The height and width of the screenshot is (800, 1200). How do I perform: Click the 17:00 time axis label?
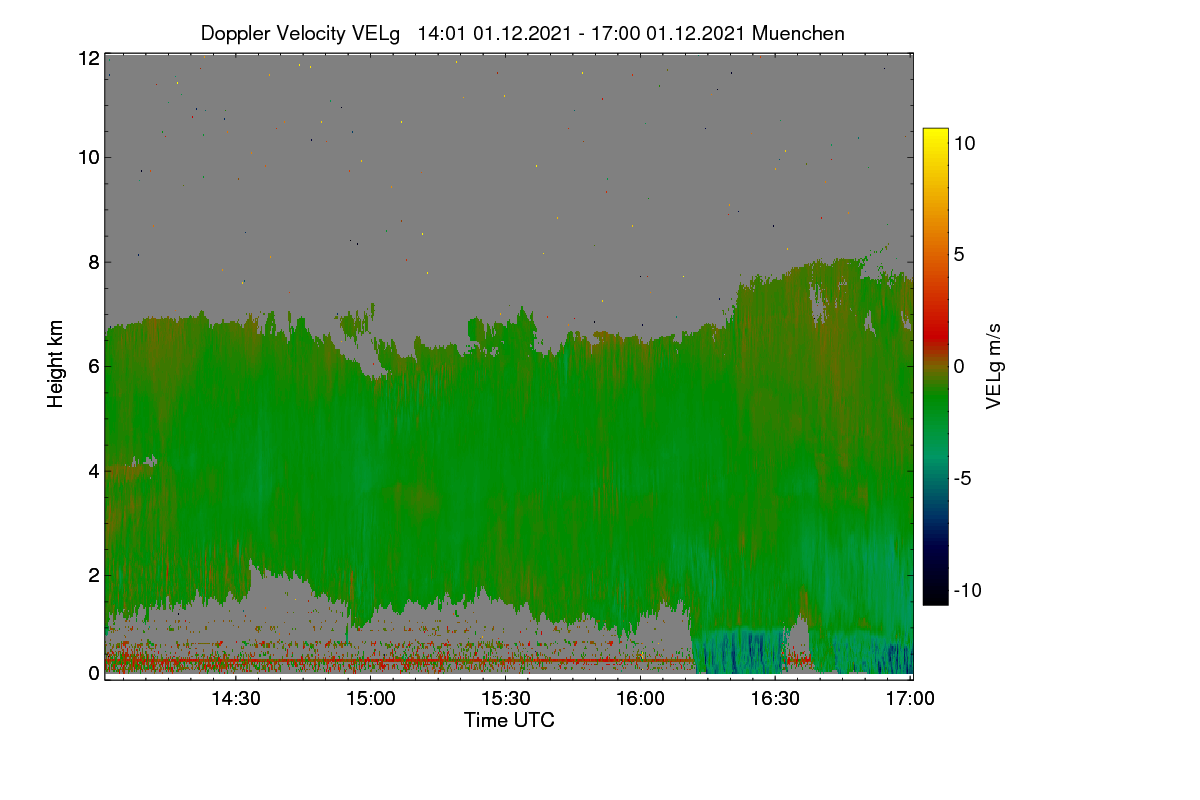tap(912, 699)
